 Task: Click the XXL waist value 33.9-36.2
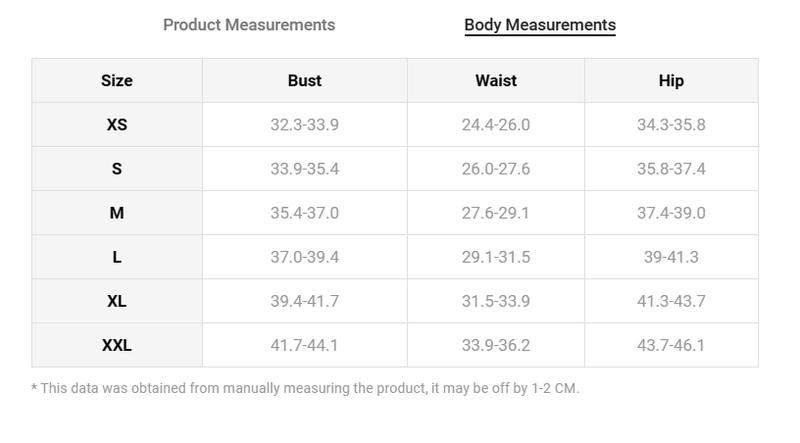[496, 346]
